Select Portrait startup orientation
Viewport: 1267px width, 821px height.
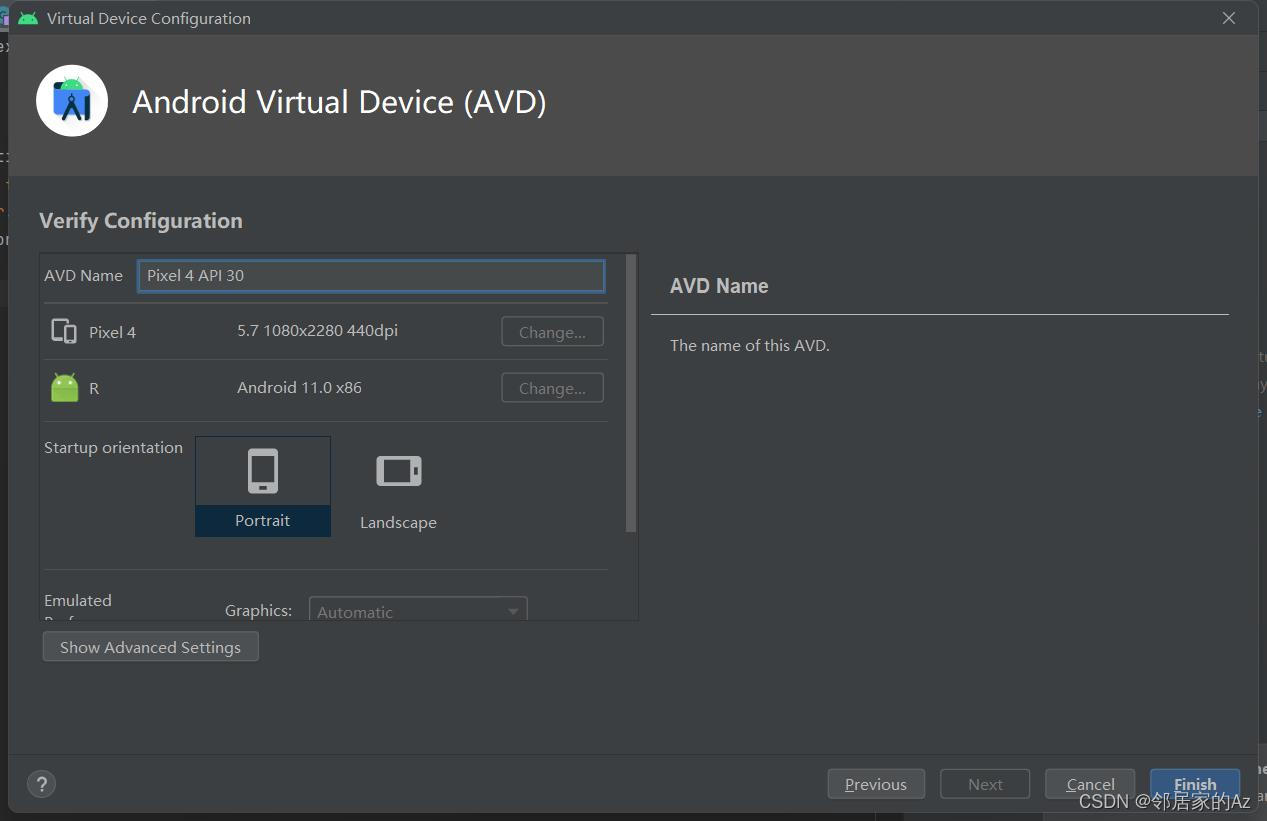(x=263, y=486)
